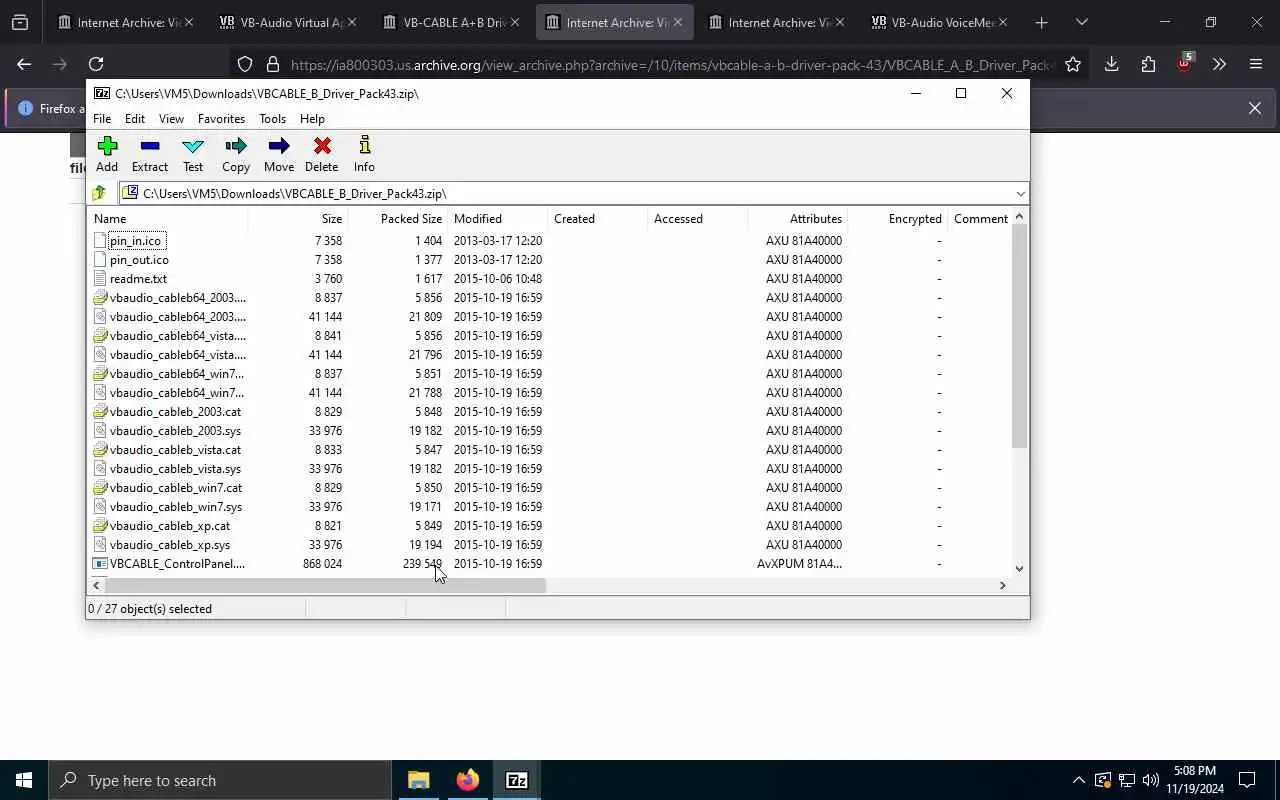
Task: Switch to VB-CABLE A+B Driver browser tab
Action: pyautogui.click(x=452, y=22)
